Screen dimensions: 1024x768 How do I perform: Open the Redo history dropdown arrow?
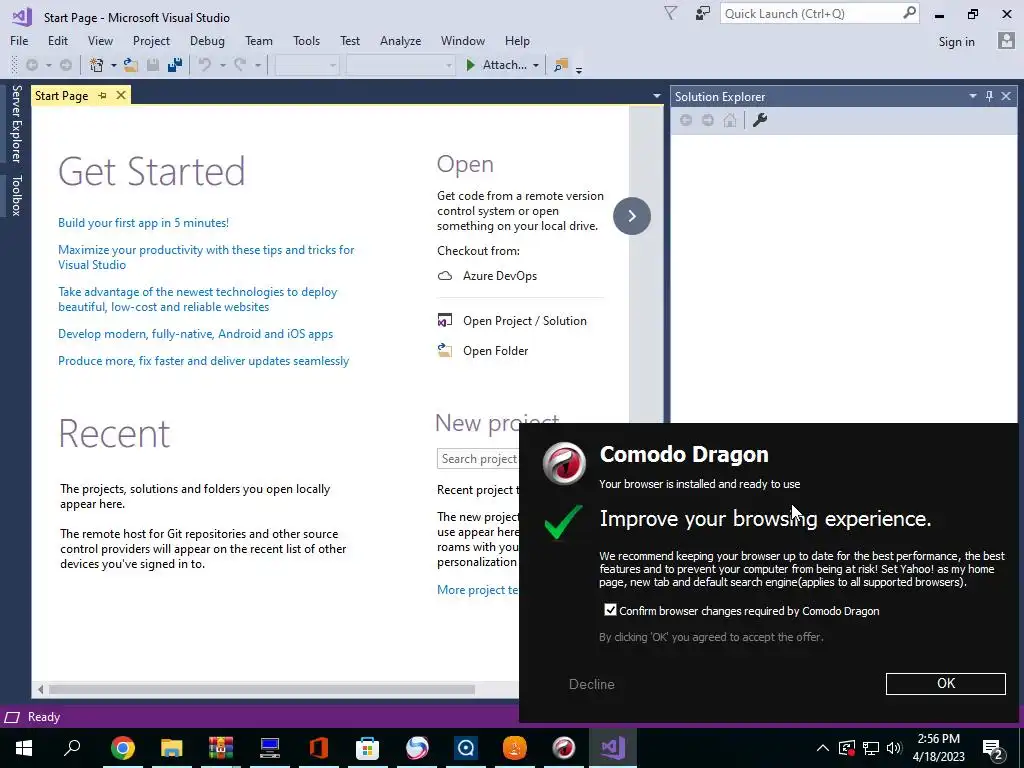(x=258, y=65)
